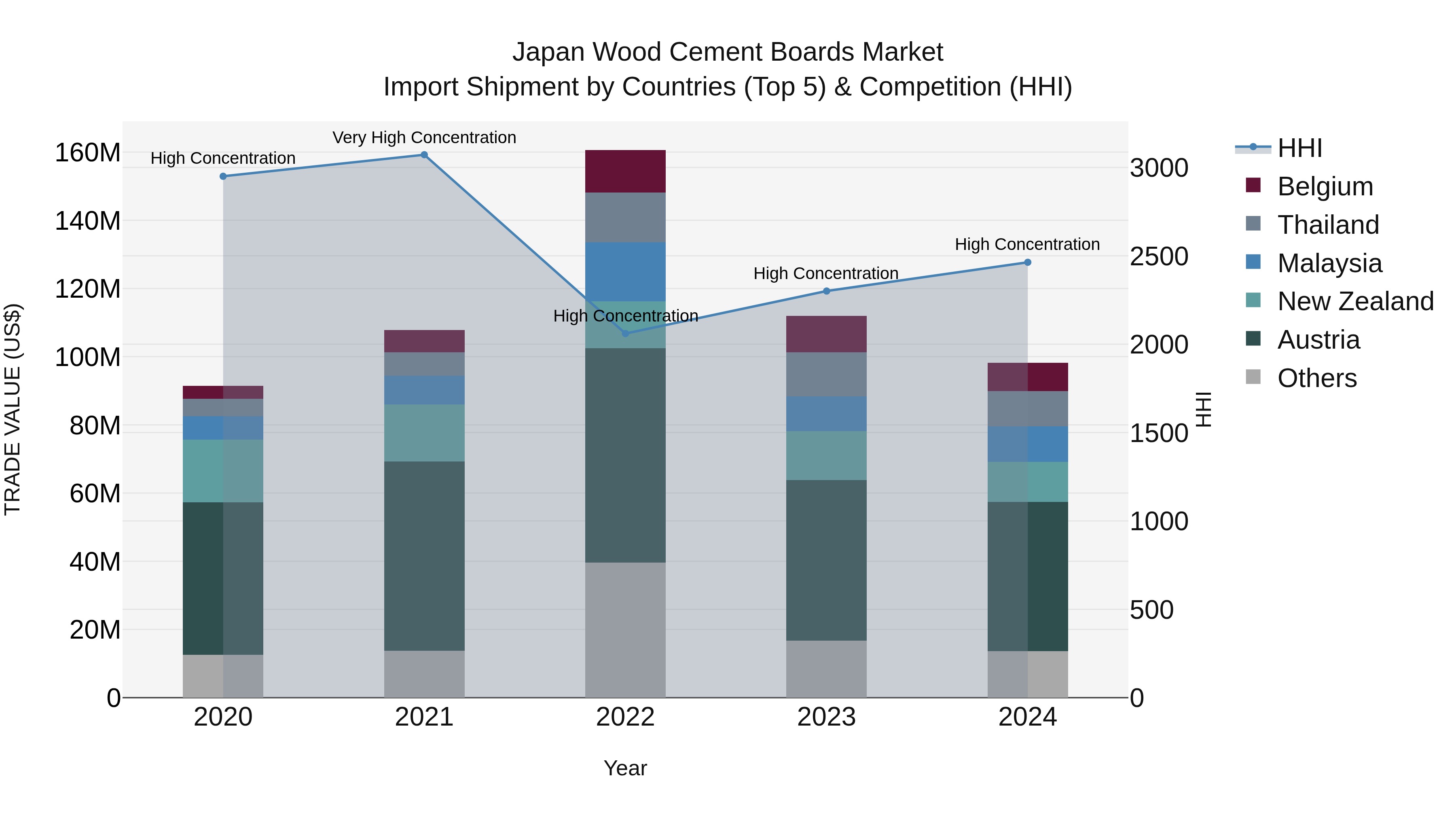Toggle Others series in the legend
Image resolution: width=1456 pixels, height=819 pixels.
click(x=1301, y=378)
